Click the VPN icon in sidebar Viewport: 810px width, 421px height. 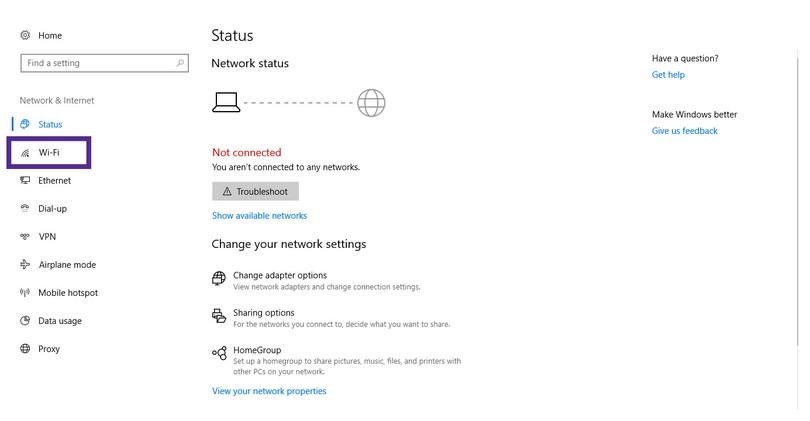pos(25,237)
